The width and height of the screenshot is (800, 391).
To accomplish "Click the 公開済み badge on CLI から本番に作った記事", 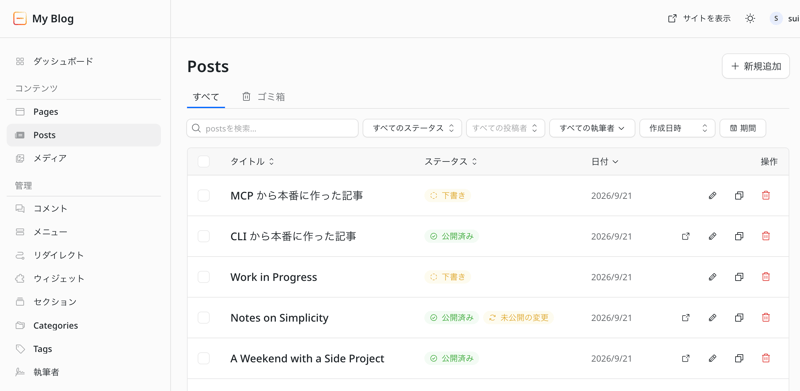I will (452, 236).
